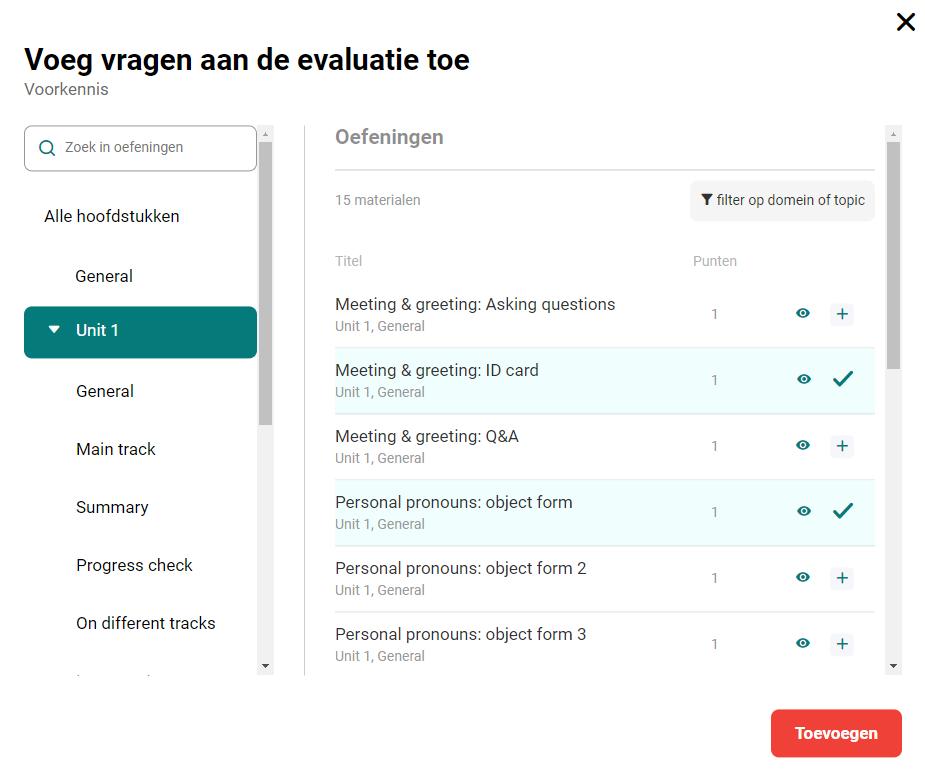Click eye icon for 'Personal pronouns: object form 2'
Screen dimensions: 925x777
(803, 578)
